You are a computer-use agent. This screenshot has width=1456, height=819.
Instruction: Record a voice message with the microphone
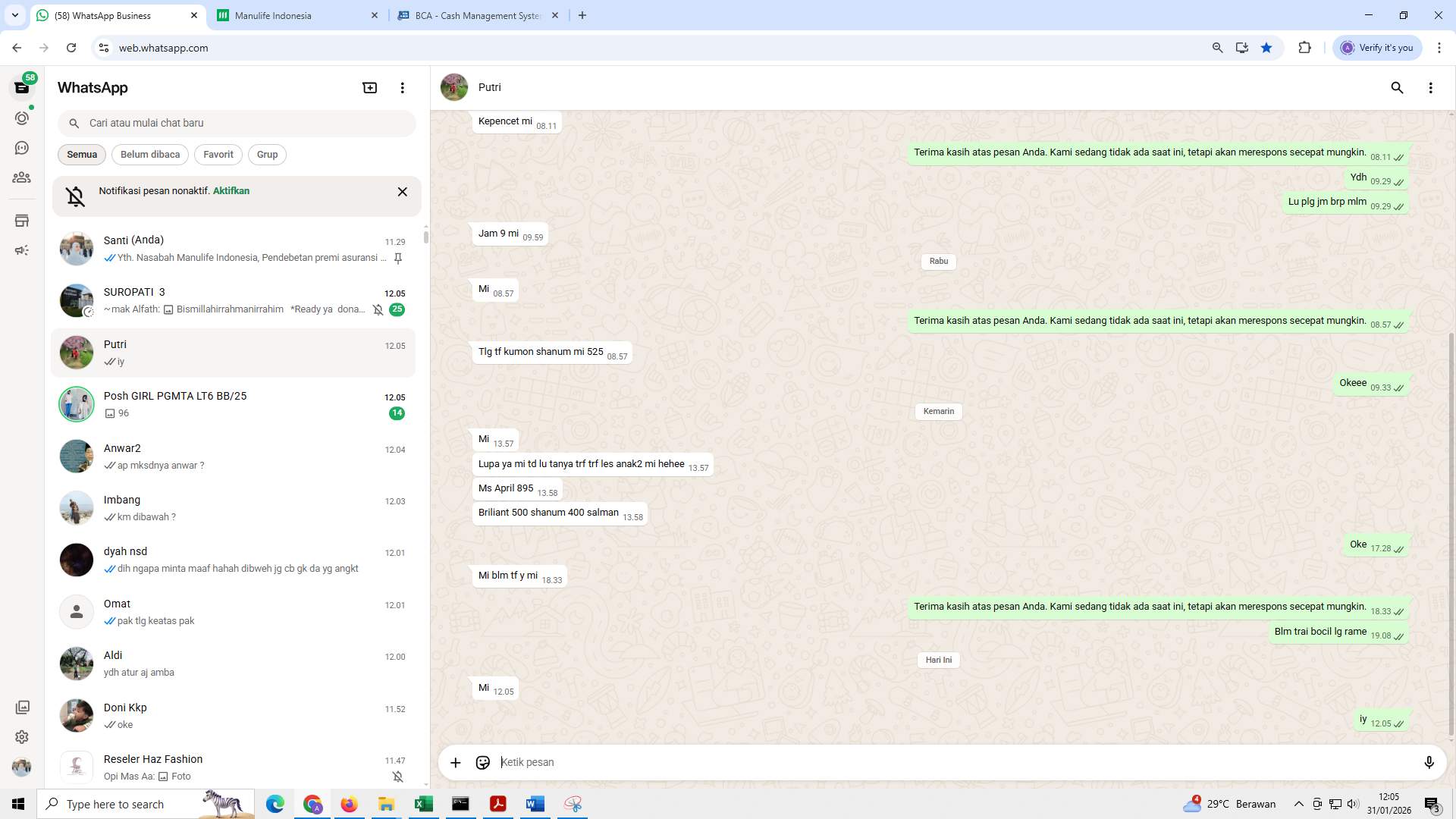[1429, 762]
